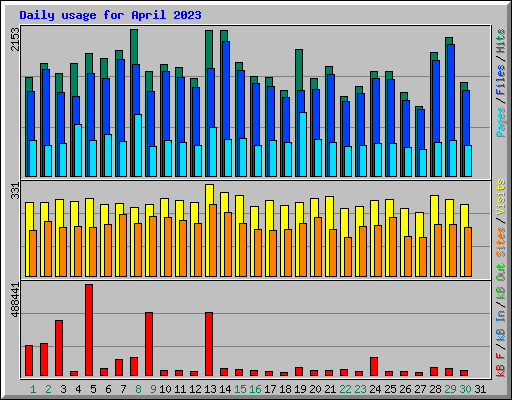Viewport: 512px width, 400px height.
Task: Select the red kB bar for day 24
Action: [x=374, y=366]
